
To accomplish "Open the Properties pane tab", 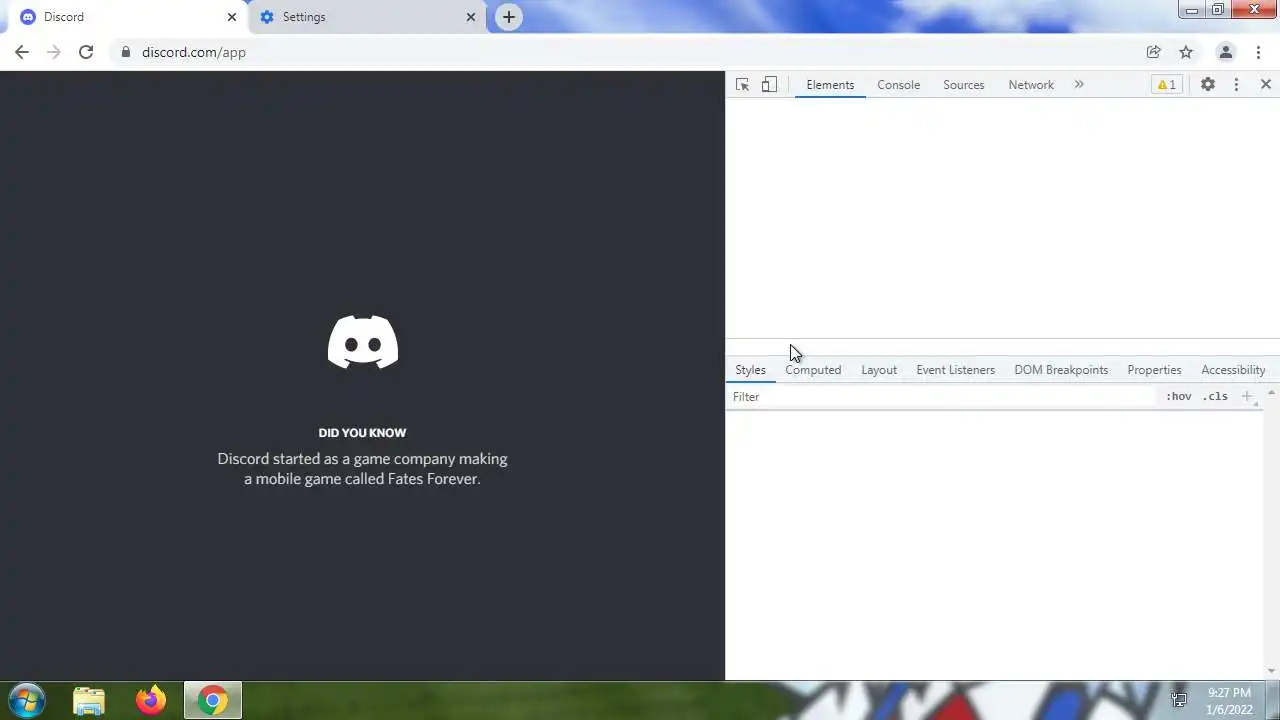I will point(1154,370).
